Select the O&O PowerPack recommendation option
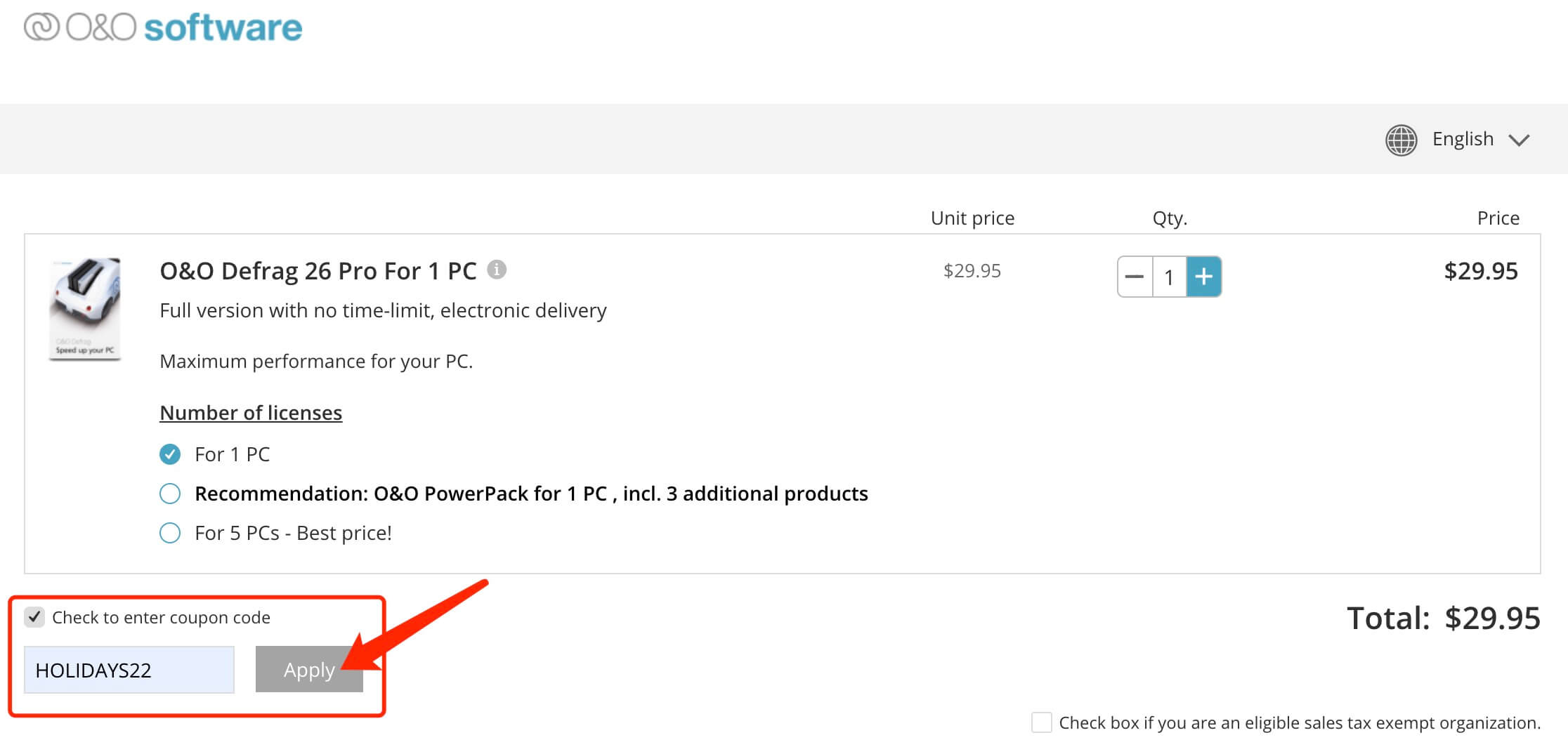Viewport: 1568px width, 747px height. (170, 494)
